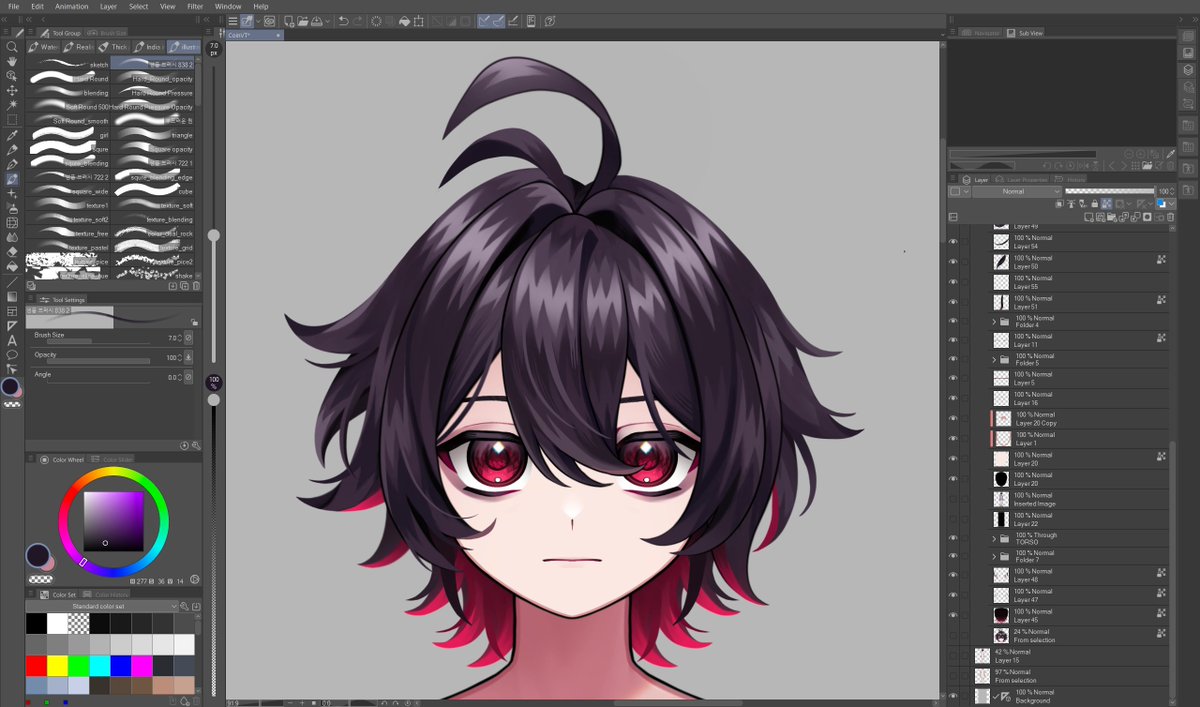This screenshot has width=1200, height=707.
Task: Select the Thick paint sub tool group
Action: (x=115, y=47)
